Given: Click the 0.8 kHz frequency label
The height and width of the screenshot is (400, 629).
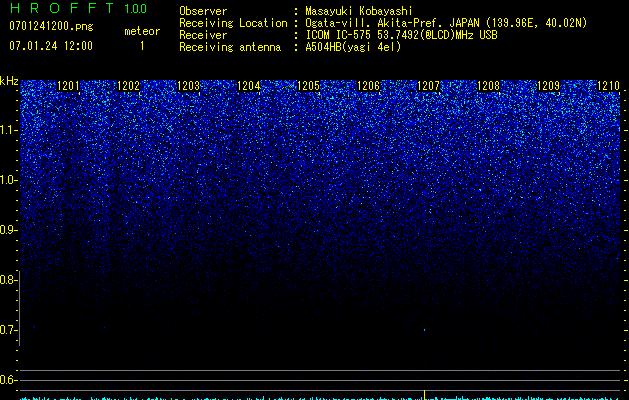Looking at the screenshot, I should coord(7,280).
